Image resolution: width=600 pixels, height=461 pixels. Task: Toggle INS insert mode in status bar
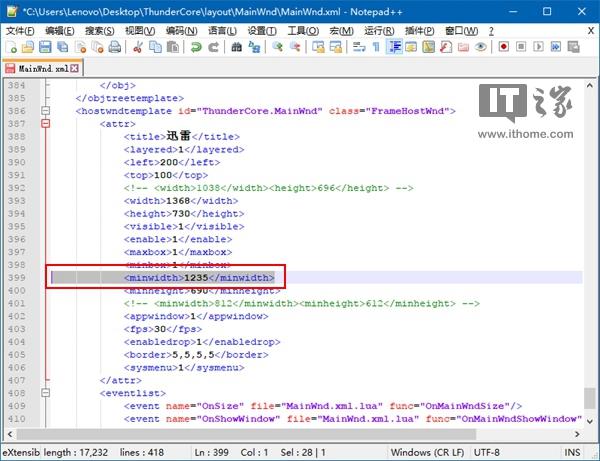572,452
